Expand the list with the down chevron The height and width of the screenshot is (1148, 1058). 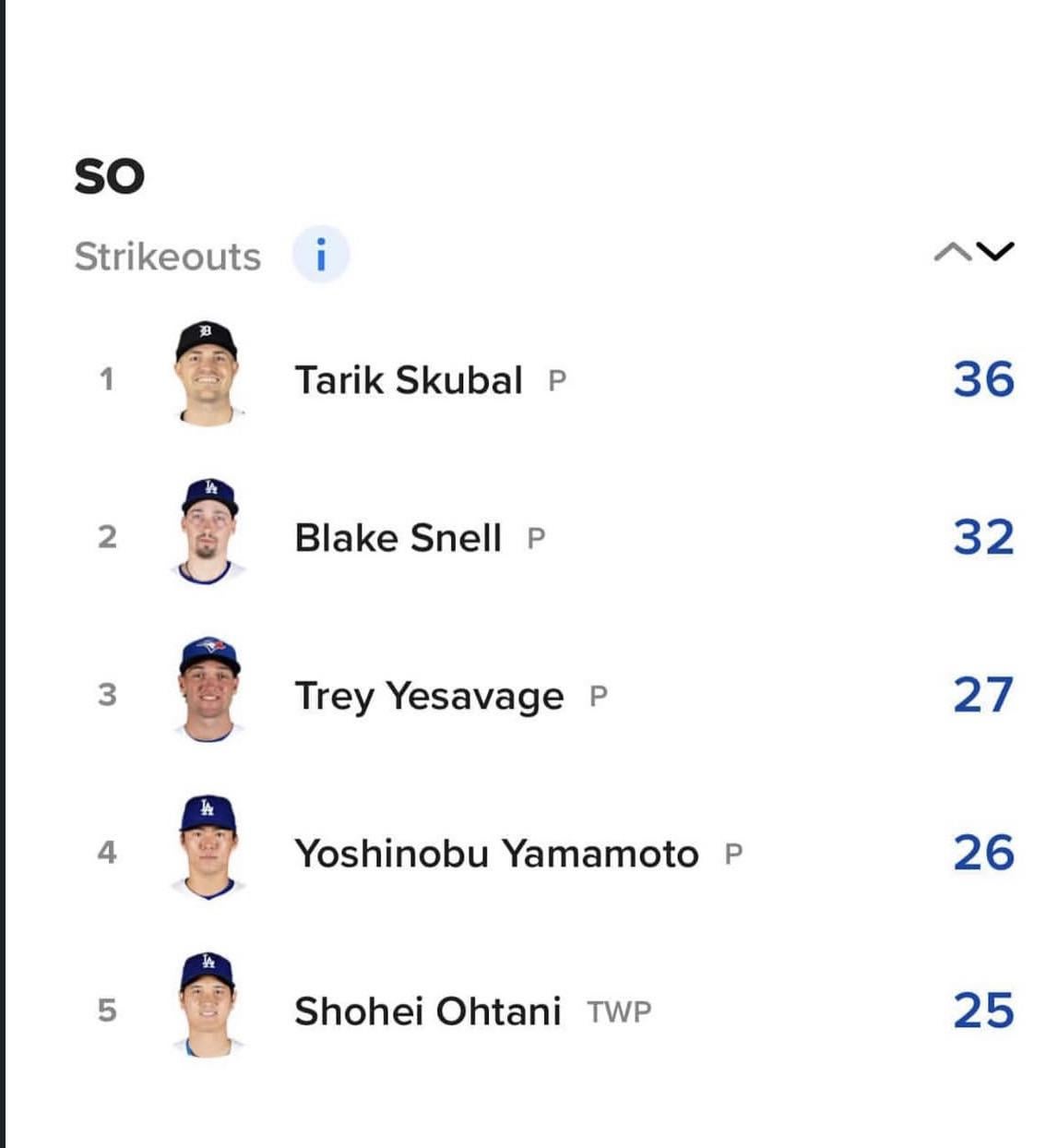point(995,251)
